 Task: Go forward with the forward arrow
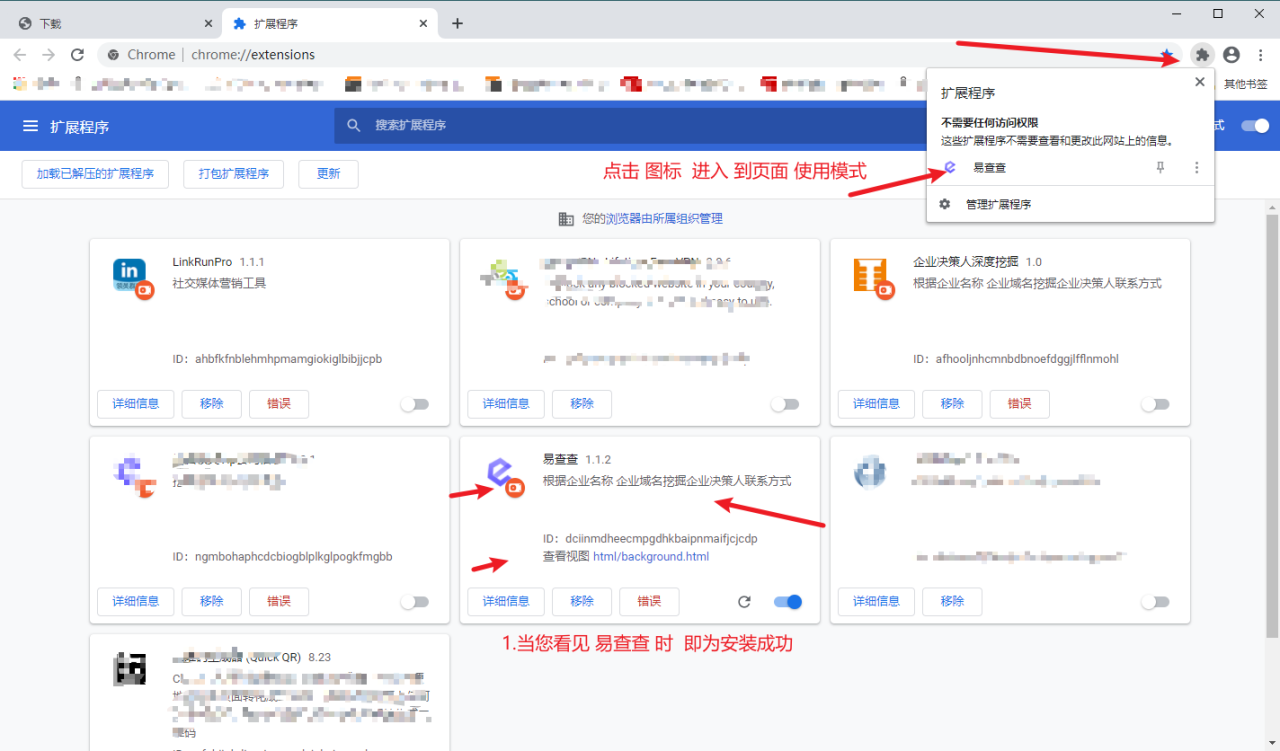click(x=48, y=54)
